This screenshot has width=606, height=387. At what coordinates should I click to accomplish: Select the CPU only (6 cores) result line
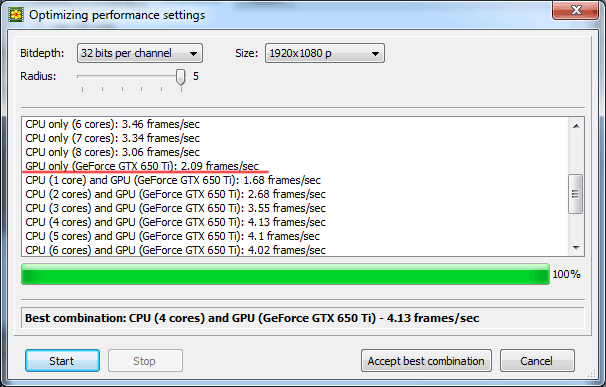(x=112, y=124)
